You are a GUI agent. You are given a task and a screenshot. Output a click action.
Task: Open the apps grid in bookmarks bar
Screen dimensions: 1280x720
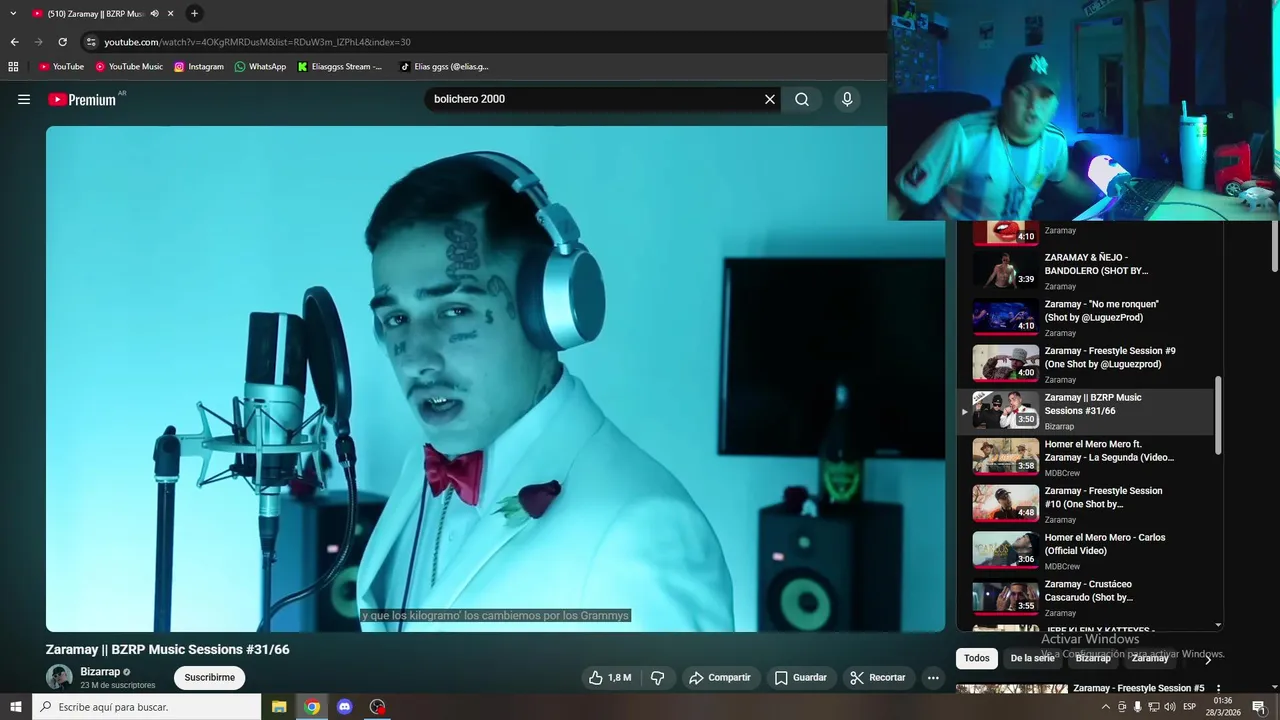point(13,67)
